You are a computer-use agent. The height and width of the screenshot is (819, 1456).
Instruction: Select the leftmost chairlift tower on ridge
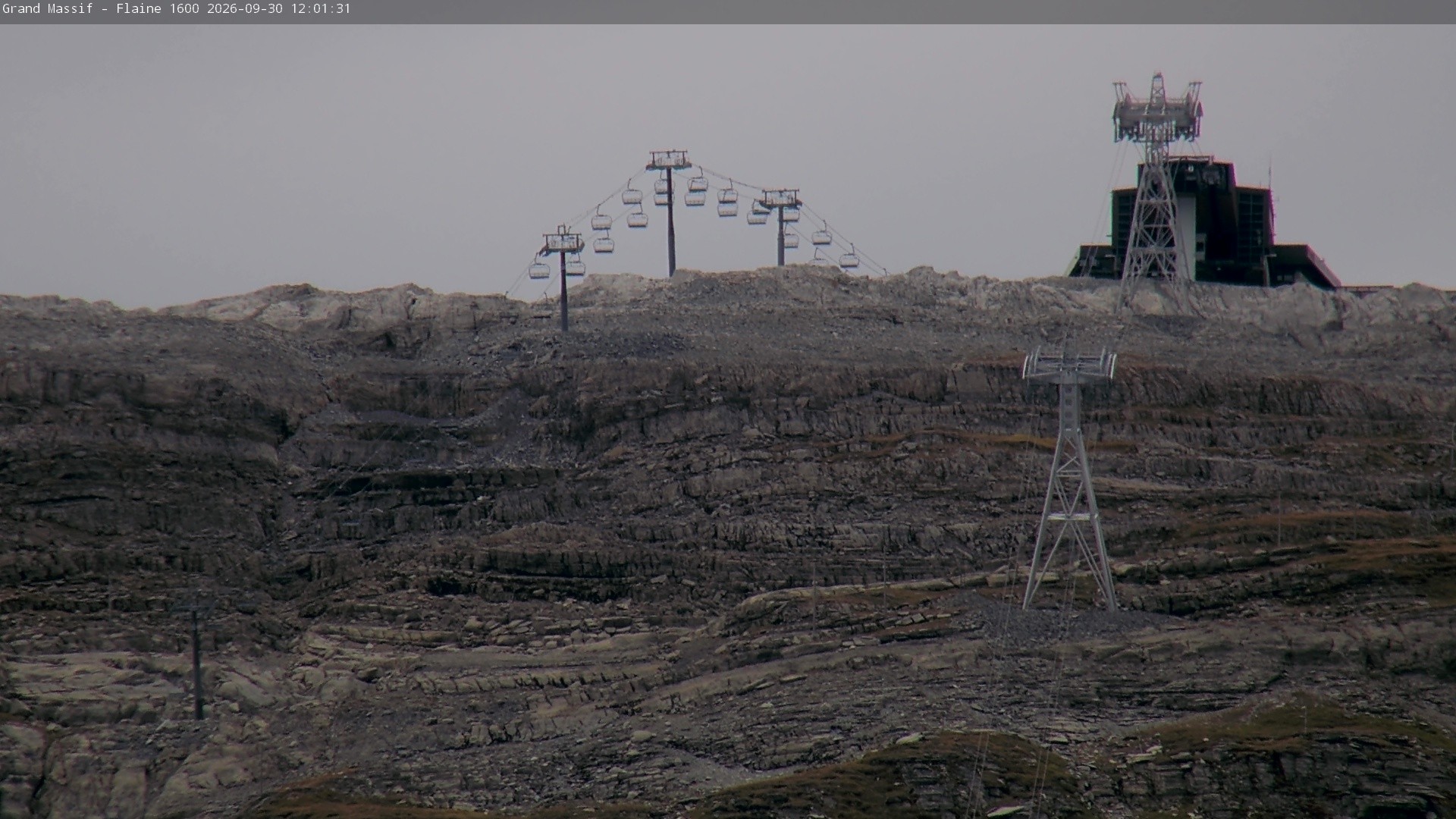[563, 278]
